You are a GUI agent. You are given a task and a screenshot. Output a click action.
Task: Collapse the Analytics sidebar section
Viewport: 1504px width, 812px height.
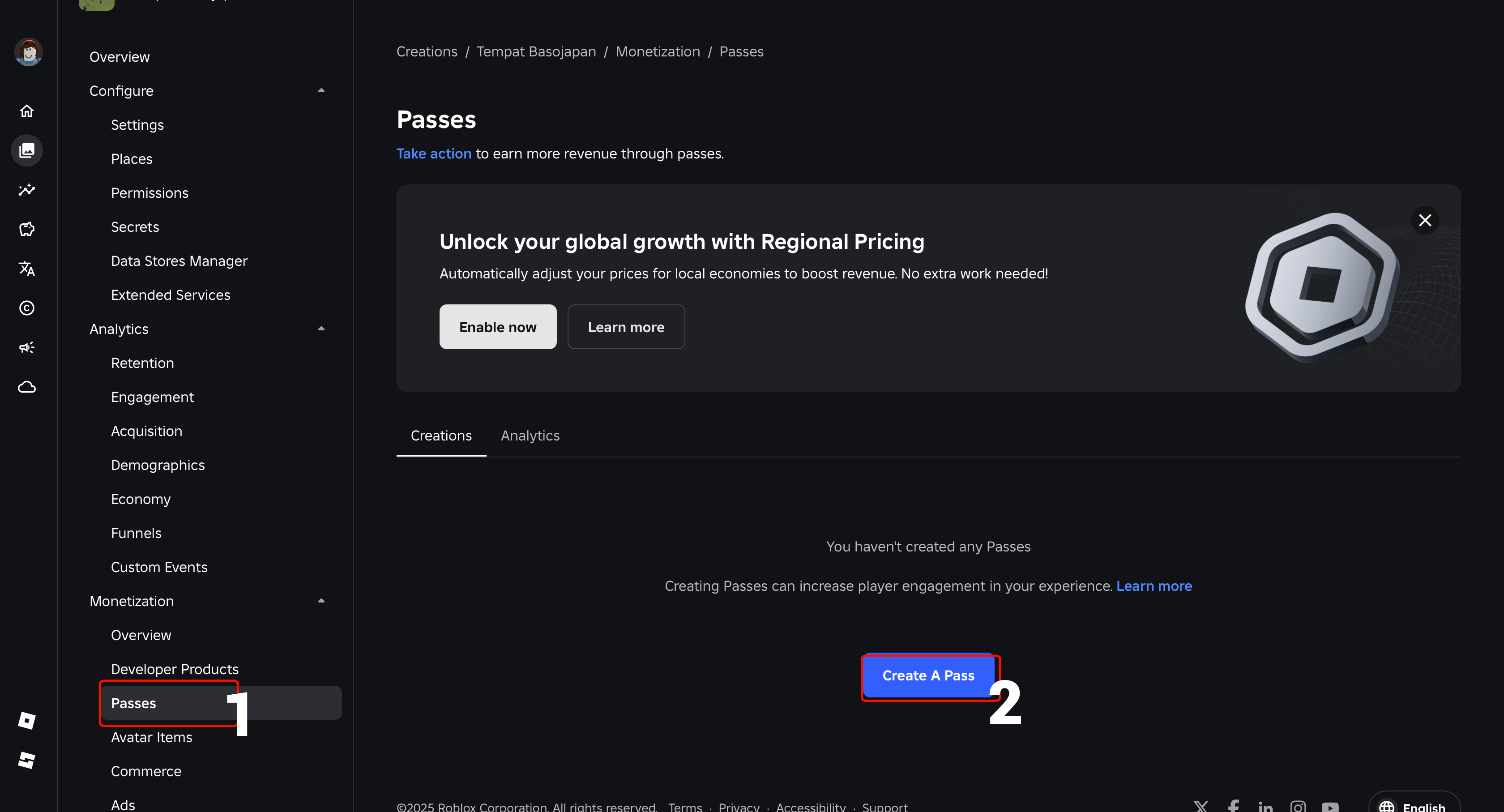click(x=321, y=329)
